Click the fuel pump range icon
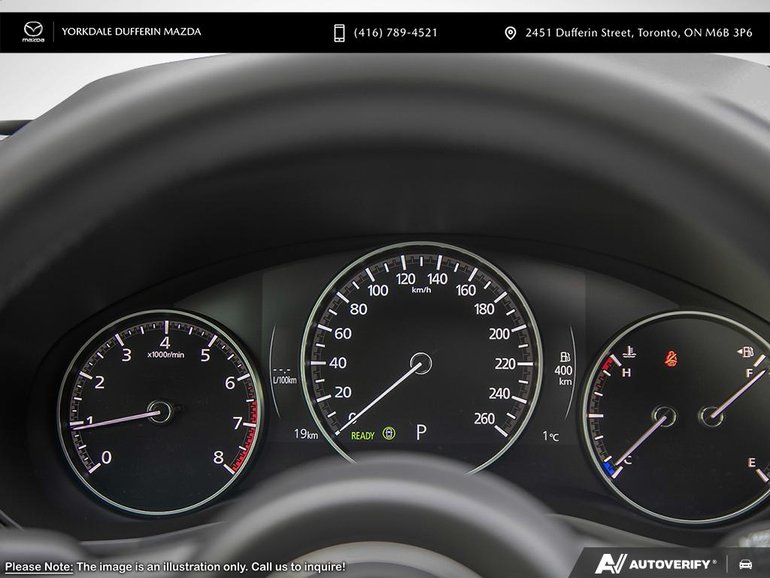The image size is (770, 578). tap(565, 357)
